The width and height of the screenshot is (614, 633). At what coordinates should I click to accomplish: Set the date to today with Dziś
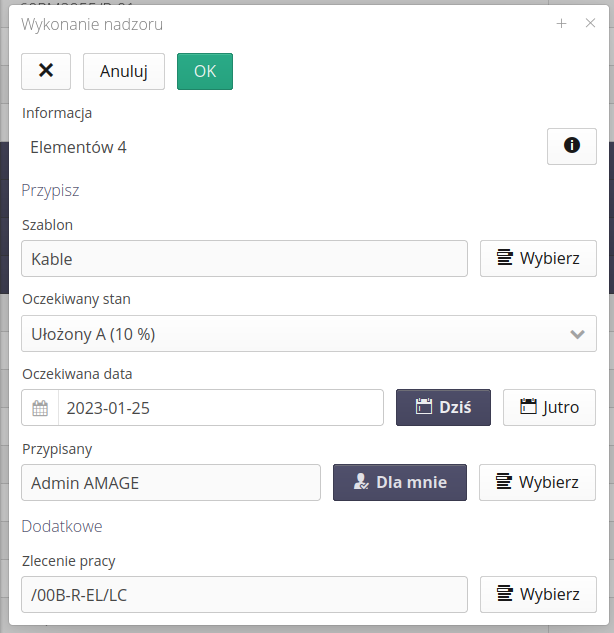(443, 408)
